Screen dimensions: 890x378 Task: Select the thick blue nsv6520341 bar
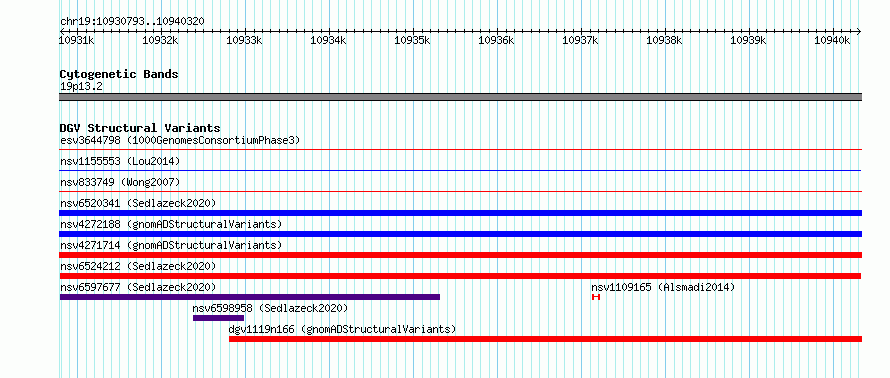pos(460,213)
